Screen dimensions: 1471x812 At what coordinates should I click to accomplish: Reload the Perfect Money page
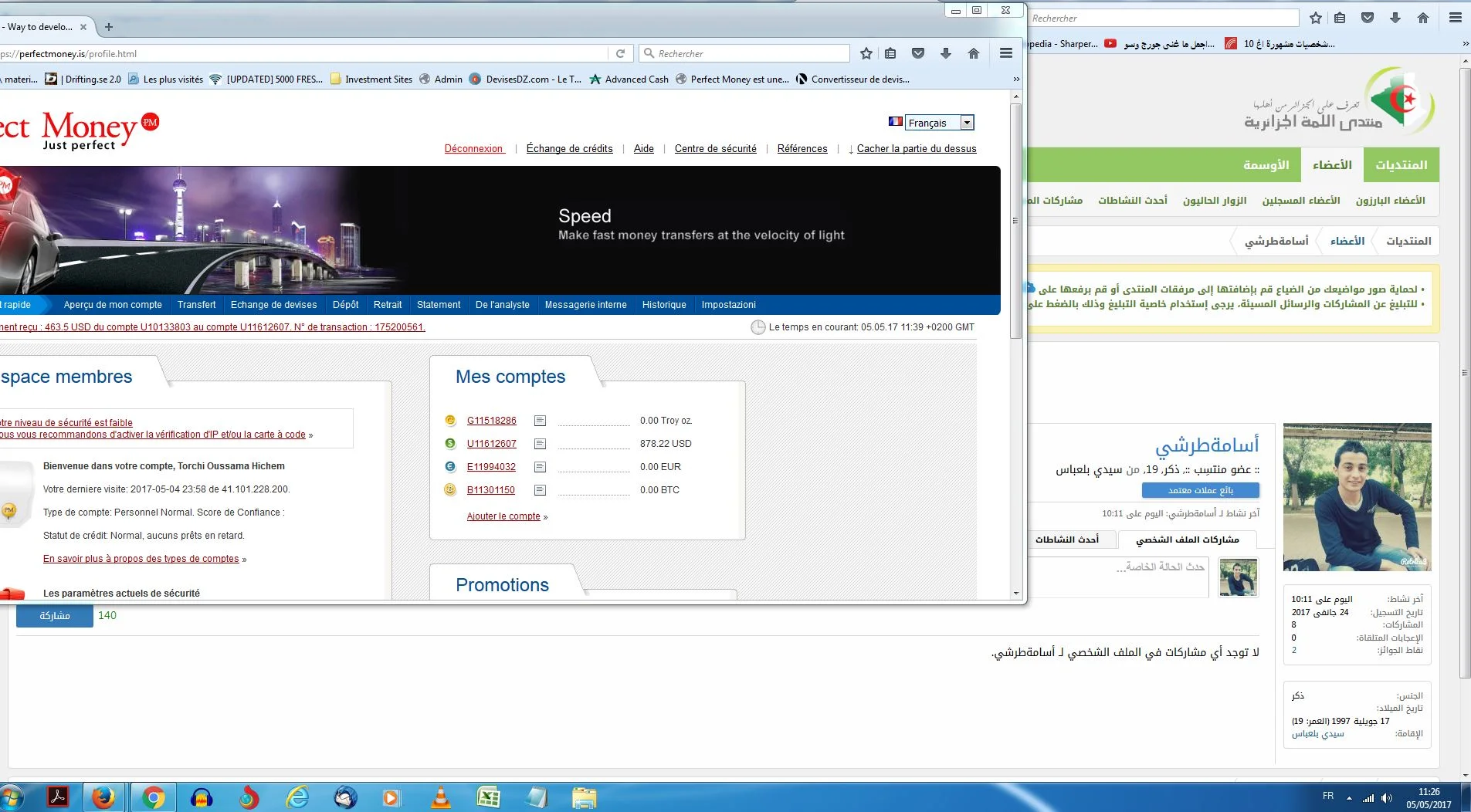(620, 53)
